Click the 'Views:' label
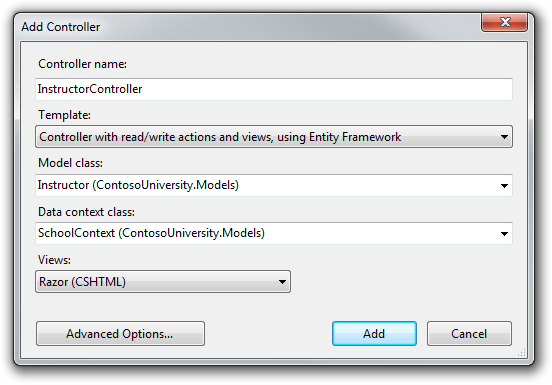This screenshot has width=552, height=385. coord(54,260)
